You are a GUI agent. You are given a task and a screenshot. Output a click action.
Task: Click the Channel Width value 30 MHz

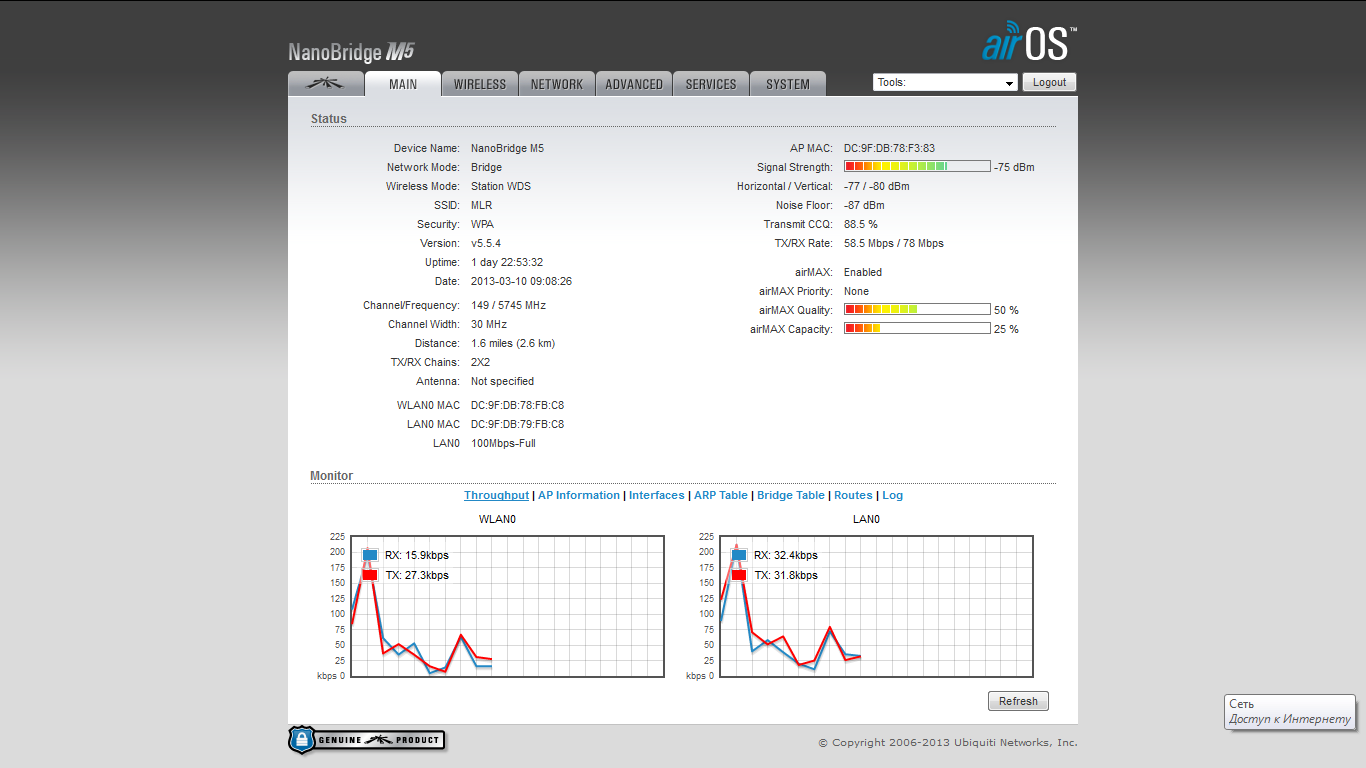pos(489,324)
